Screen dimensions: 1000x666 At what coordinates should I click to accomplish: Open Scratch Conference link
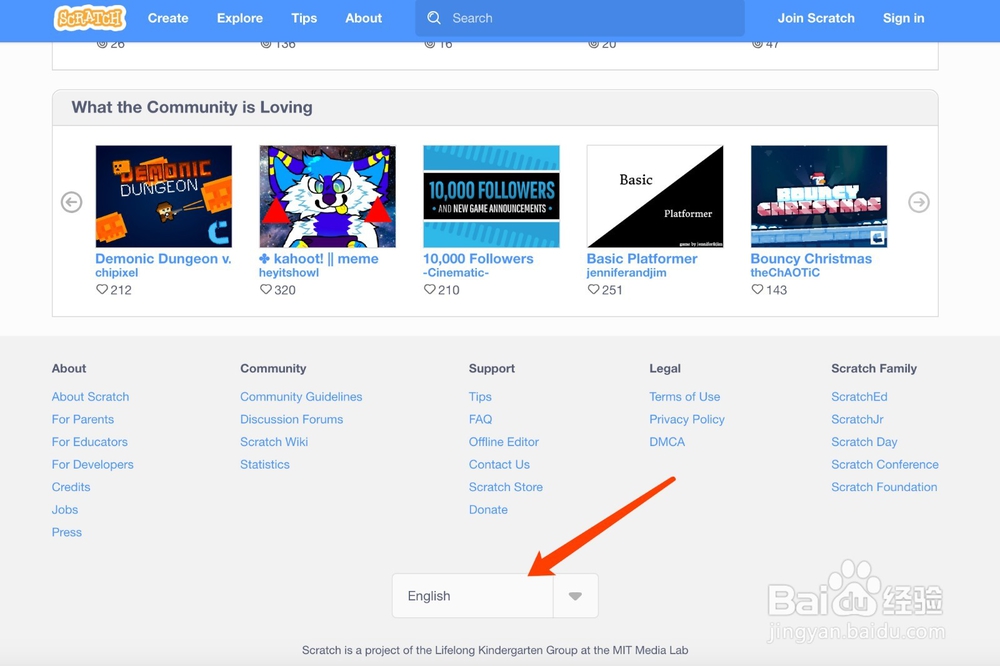[885, 464]
